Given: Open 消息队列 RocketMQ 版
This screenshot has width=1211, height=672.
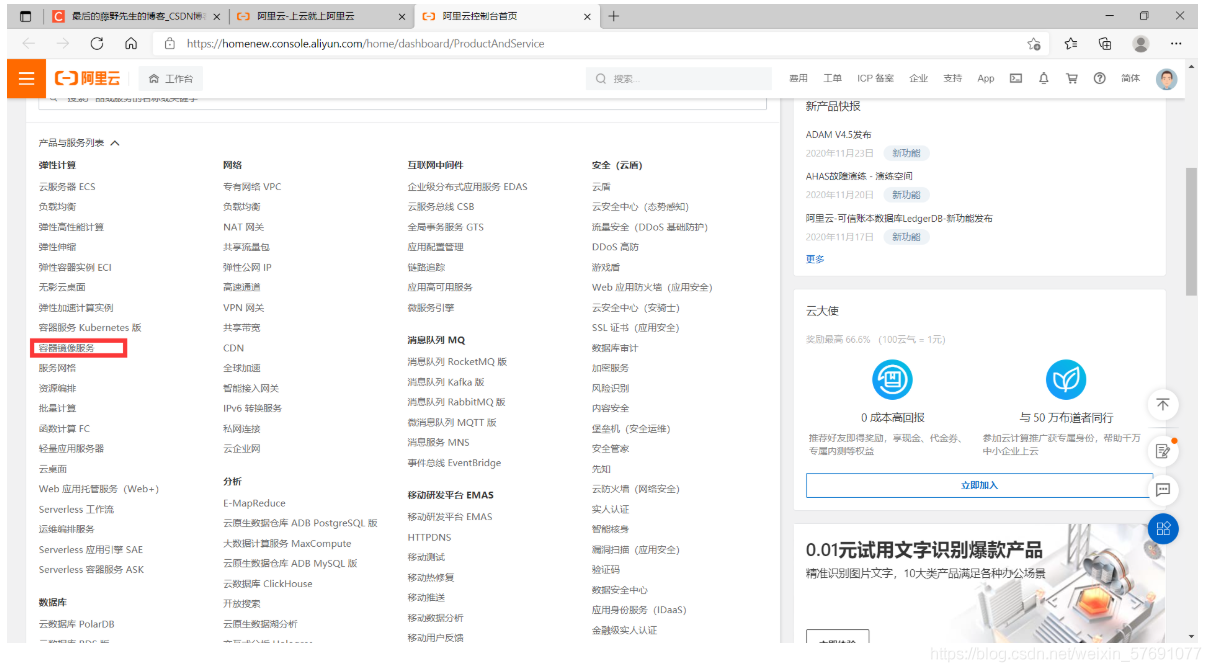Looking at the screenshot, I should pos(457,362).
